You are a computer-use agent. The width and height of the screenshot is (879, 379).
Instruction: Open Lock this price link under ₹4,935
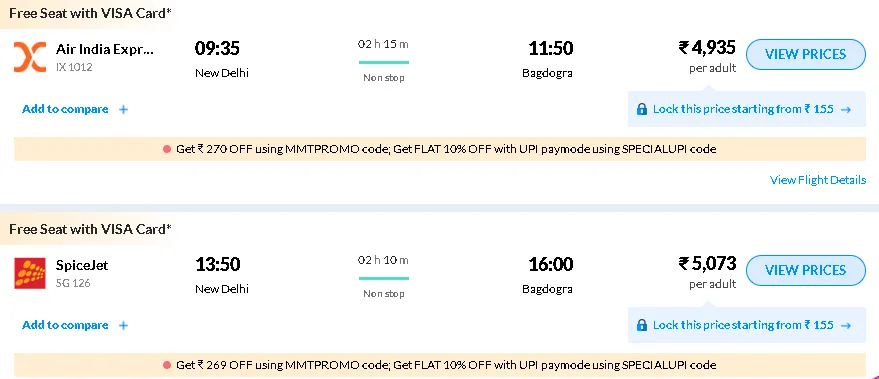(x=744, y=109)
